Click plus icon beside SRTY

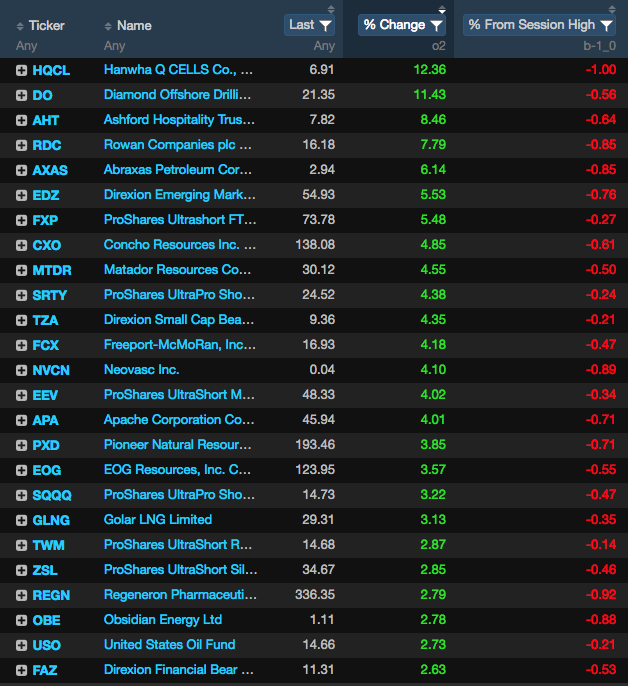tap(21, 295)
